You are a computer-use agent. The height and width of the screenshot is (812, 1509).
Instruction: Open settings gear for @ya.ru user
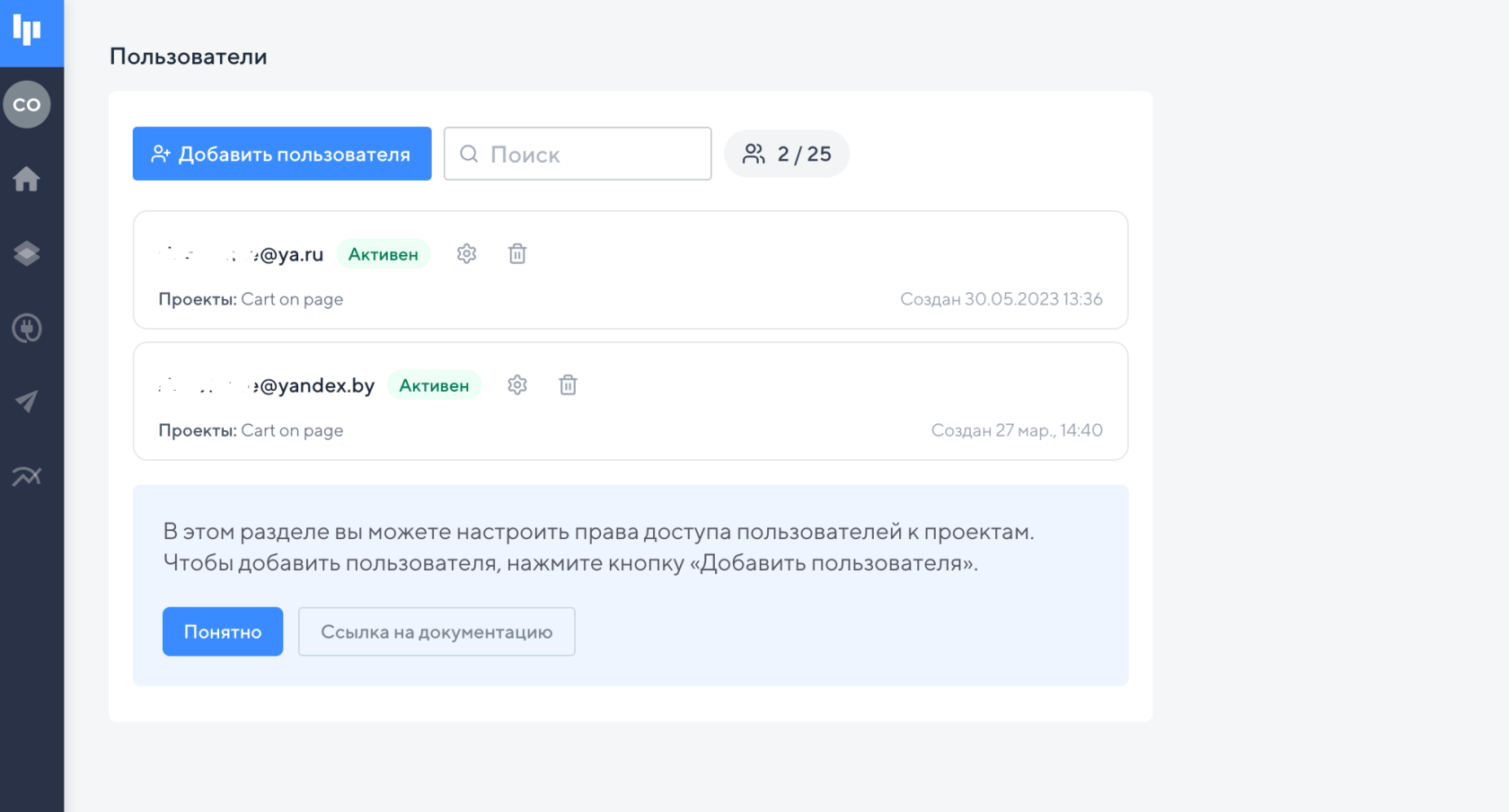pos(466,254)
